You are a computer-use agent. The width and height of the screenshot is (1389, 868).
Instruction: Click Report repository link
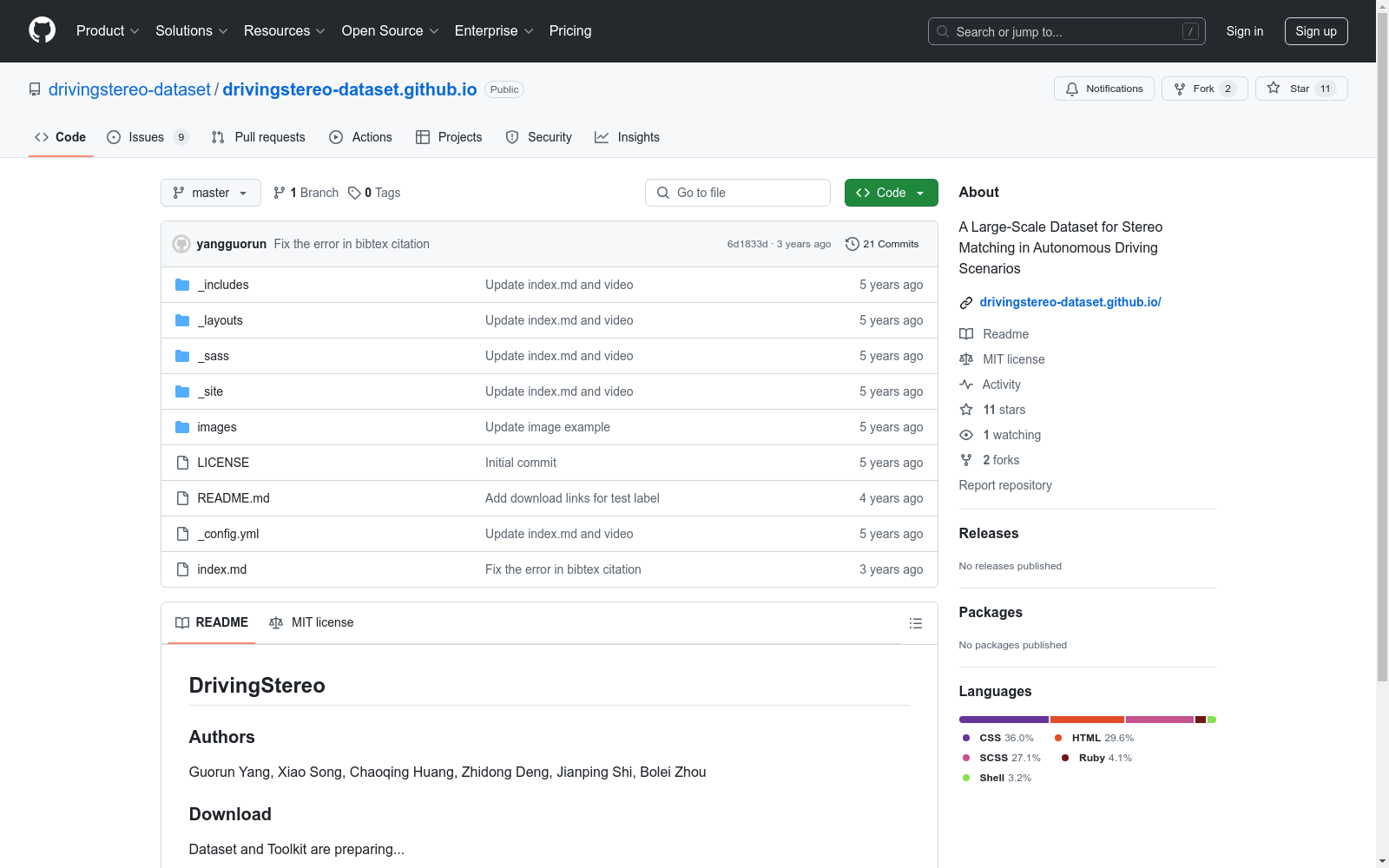pyautogui.click(x=1005, y=485)
